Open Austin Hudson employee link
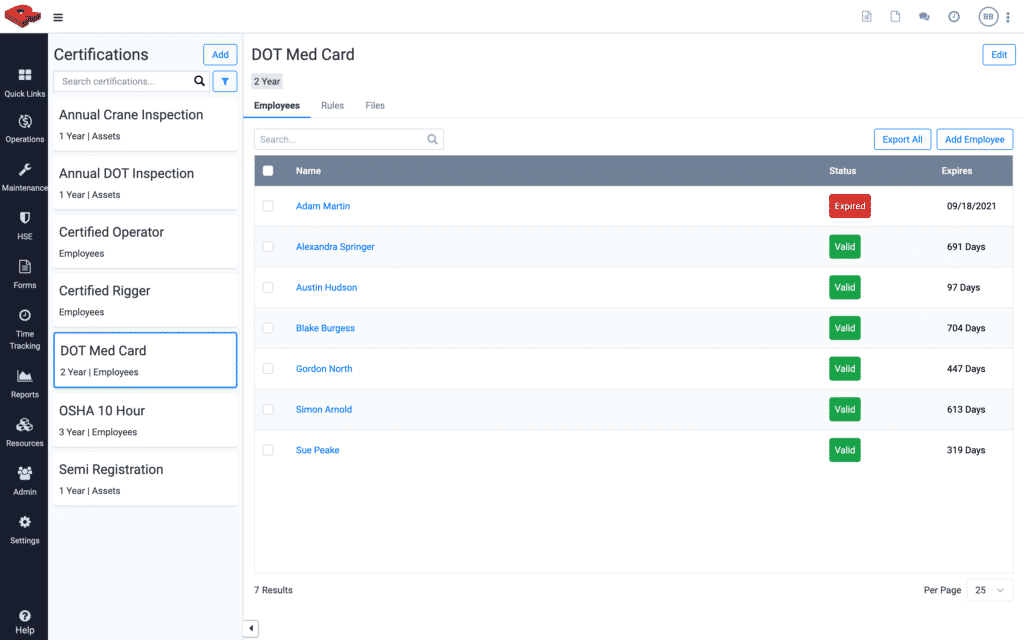Screen dimensions: 1024x640 327,287
